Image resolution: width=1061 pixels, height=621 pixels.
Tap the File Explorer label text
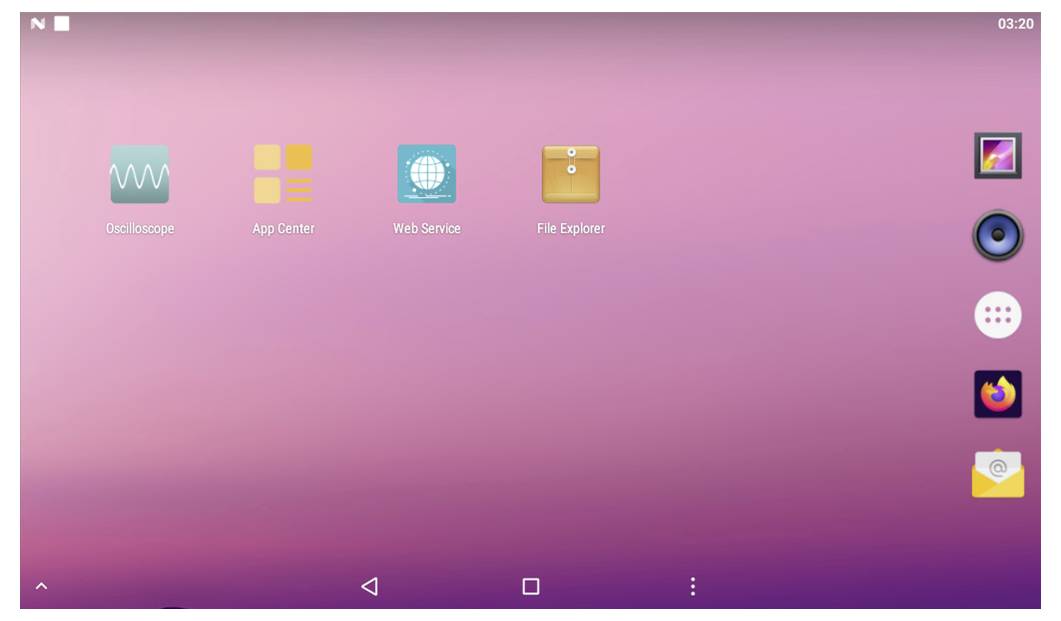pos(571,228)
